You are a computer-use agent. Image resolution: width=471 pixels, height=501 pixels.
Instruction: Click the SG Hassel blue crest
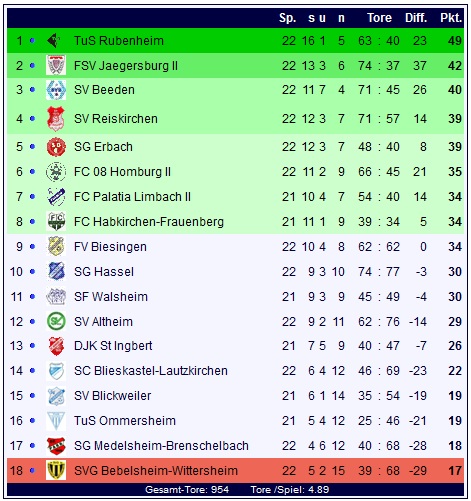pyautogui.click(x=56, y=271)
